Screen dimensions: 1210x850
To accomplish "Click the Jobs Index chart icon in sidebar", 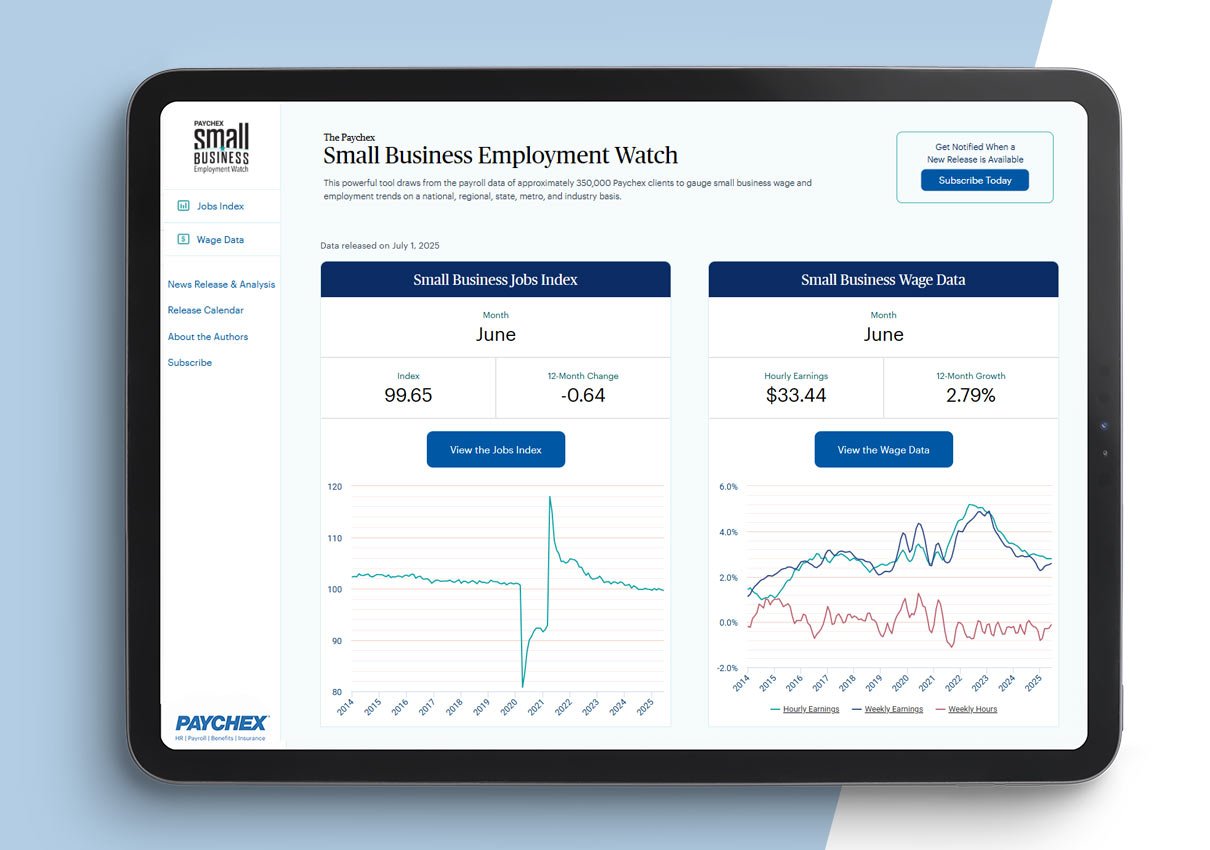I will coord(183,206).
